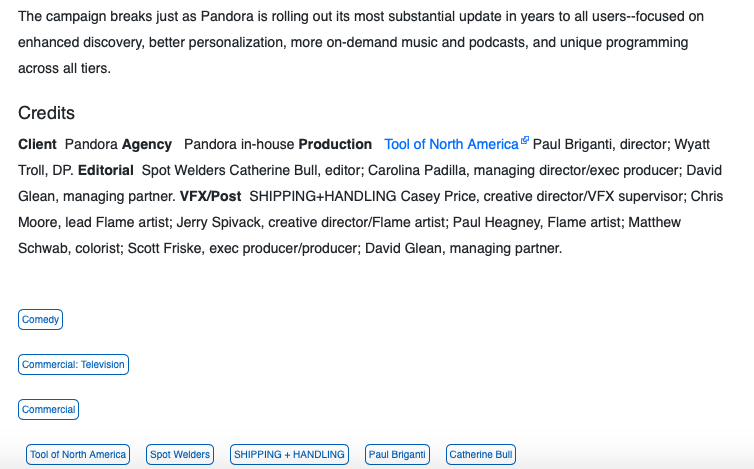Select the Comedy tag
The height and width of the screenshot is (469, 754).
coord(40,319)
